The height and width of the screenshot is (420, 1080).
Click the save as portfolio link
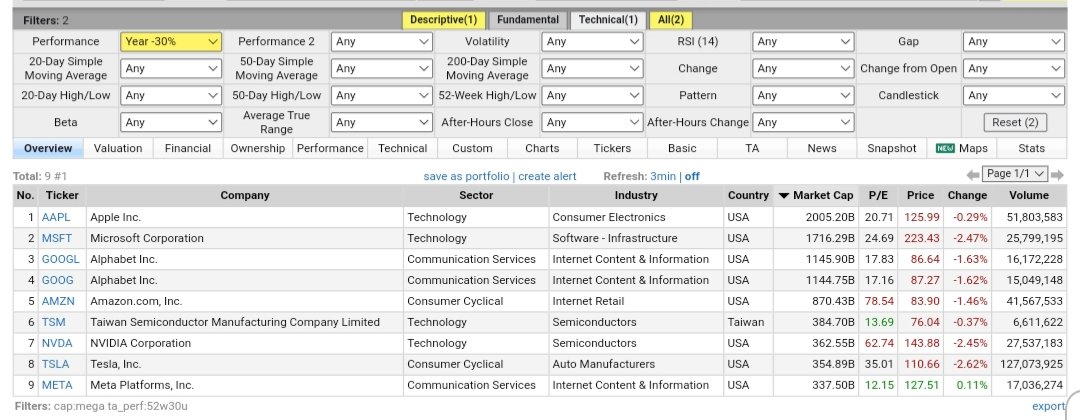pyautogui.click(x=466, y=176)
